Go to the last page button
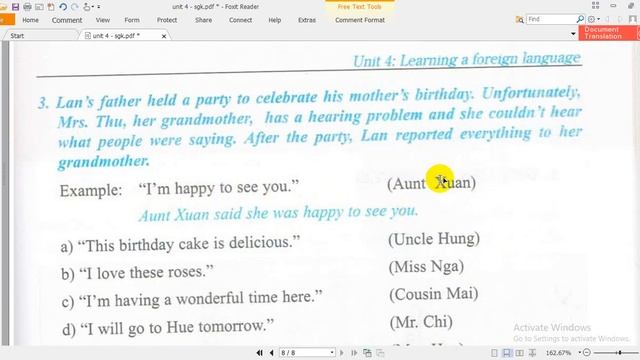Image resolution: width=640 pixels, height=360 pixels. pyautogui.click(x=354, y=353)
